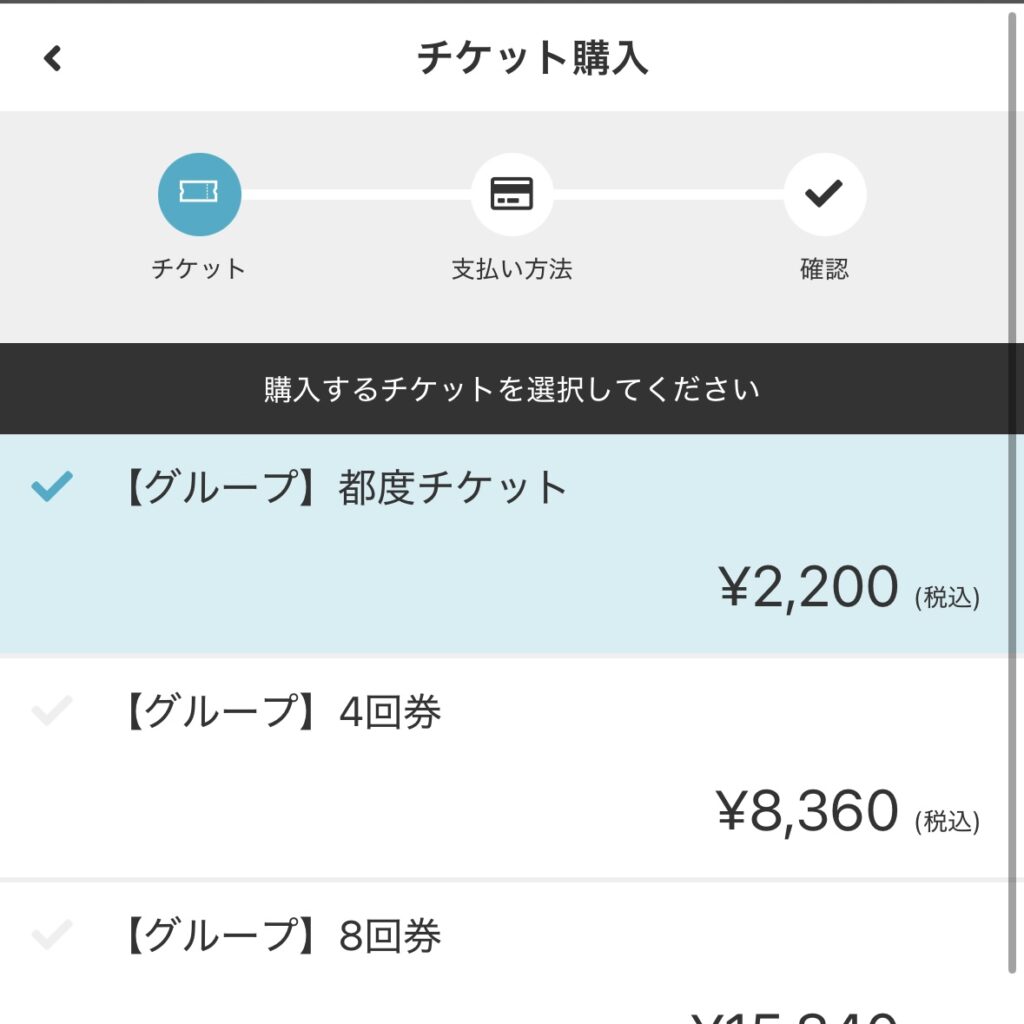Click the チケット購入 page title
The image size is (1024, 1024).
pyautogui.click(x=532, y=58)
